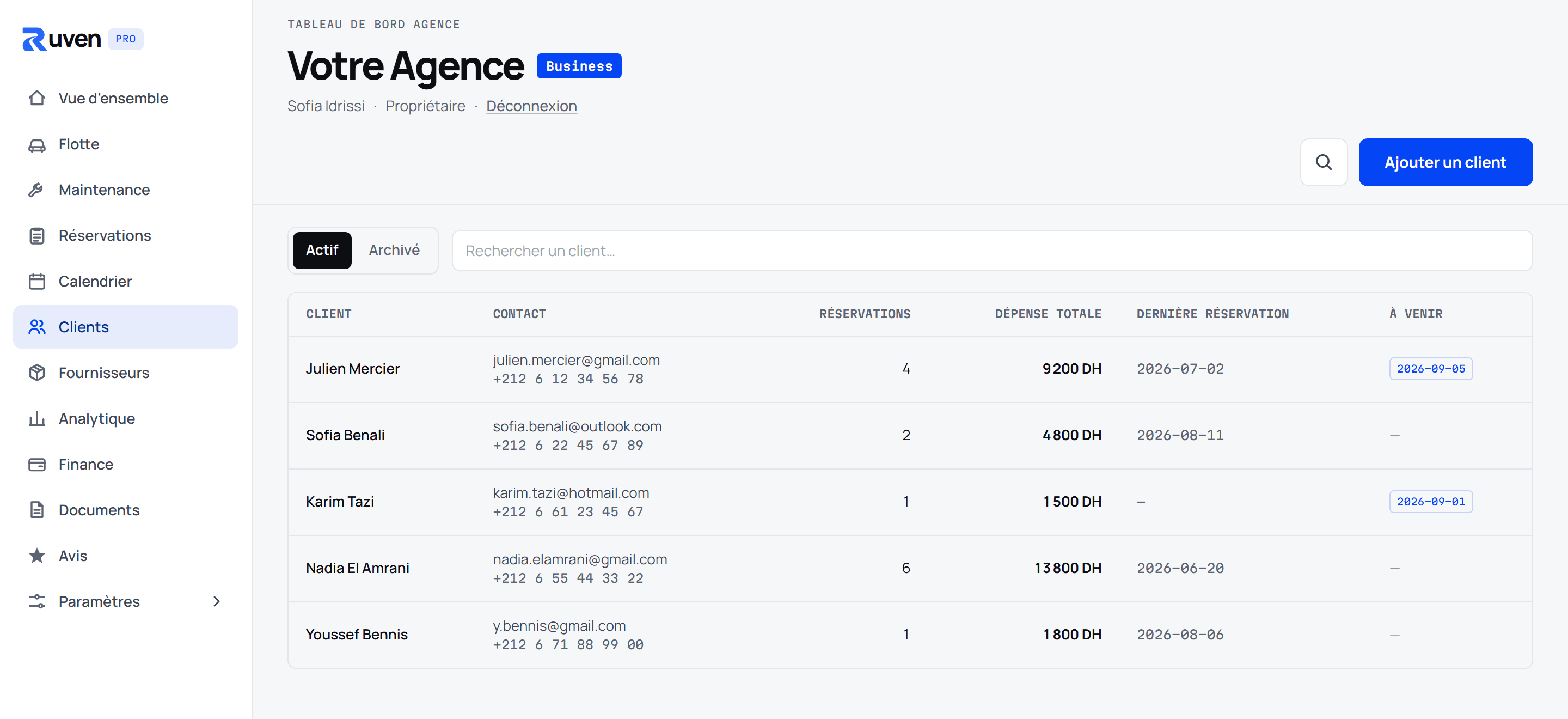Click the Réservations clipboard icon
1568x719 pixels.
37,236
